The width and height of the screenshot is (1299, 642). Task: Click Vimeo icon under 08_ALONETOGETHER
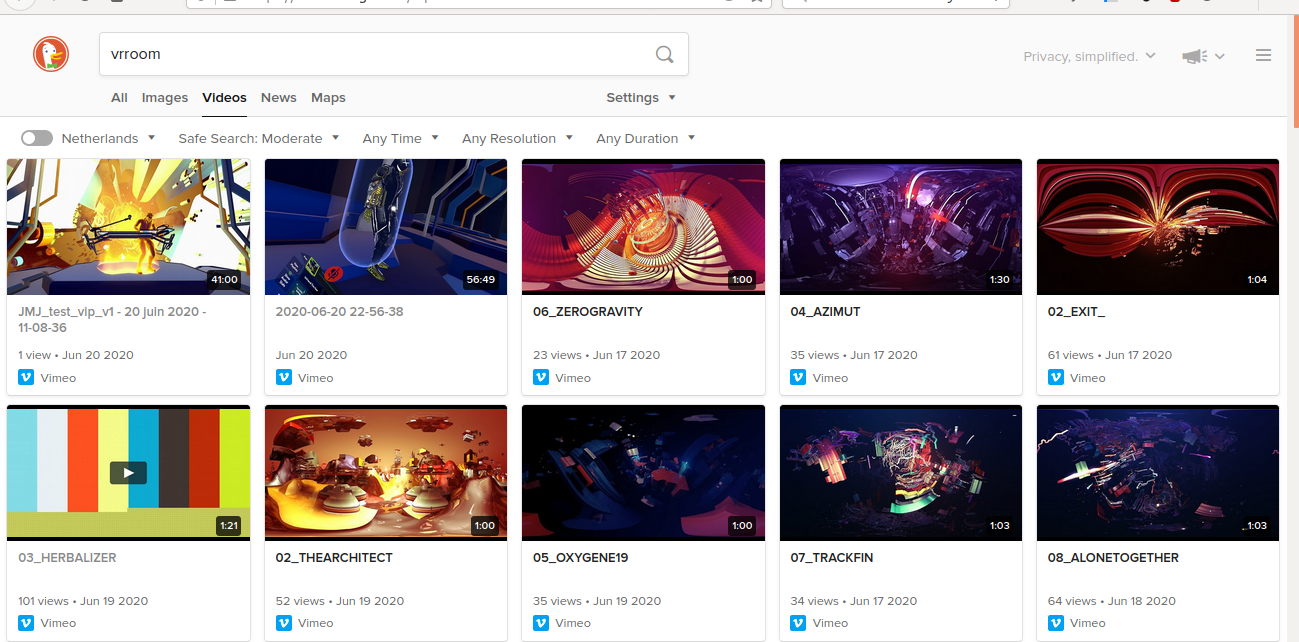point(1056,623)
